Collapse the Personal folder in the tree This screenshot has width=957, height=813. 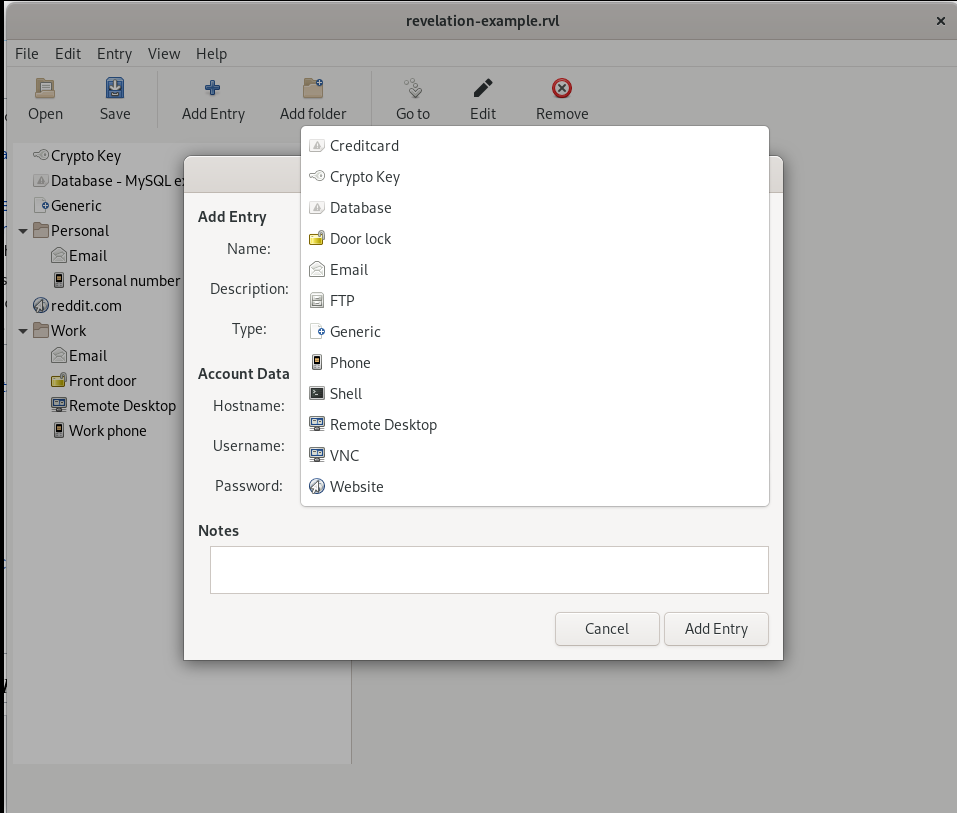(23, 231)
